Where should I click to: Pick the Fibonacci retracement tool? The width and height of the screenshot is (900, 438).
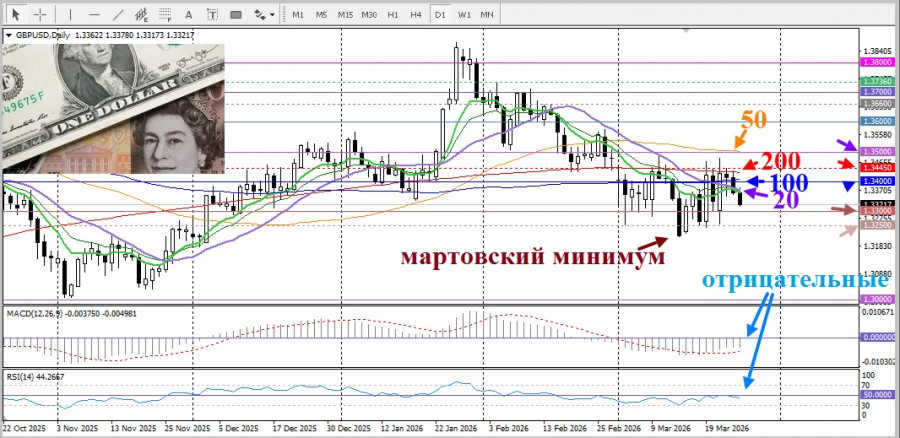coord(165,14)
